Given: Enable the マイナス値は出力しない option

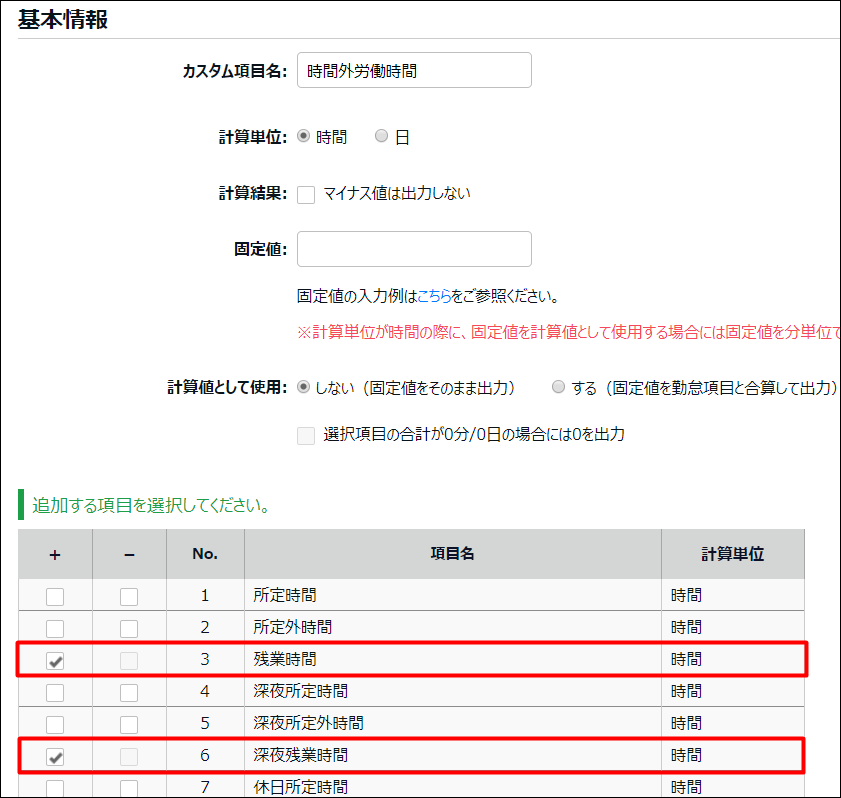Looking at the screenshot, I should (306, 194).
